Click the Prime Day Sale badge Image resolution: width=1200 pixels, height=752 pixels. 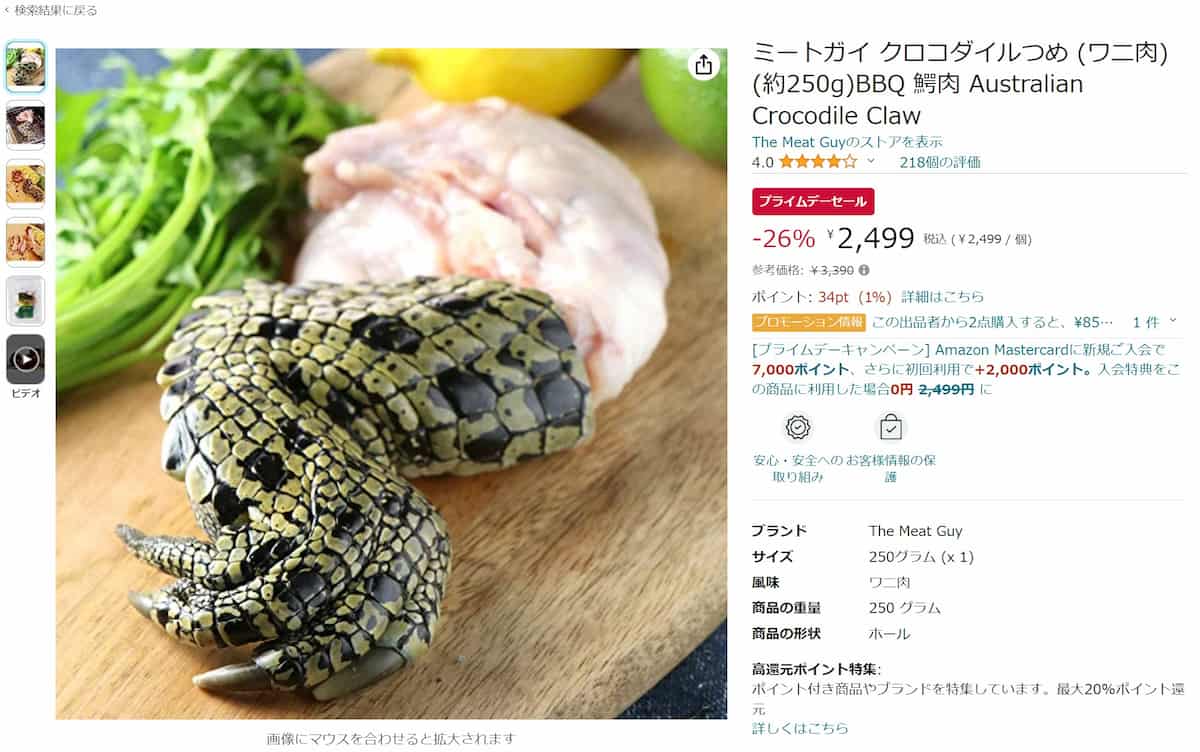click(813, 201)
